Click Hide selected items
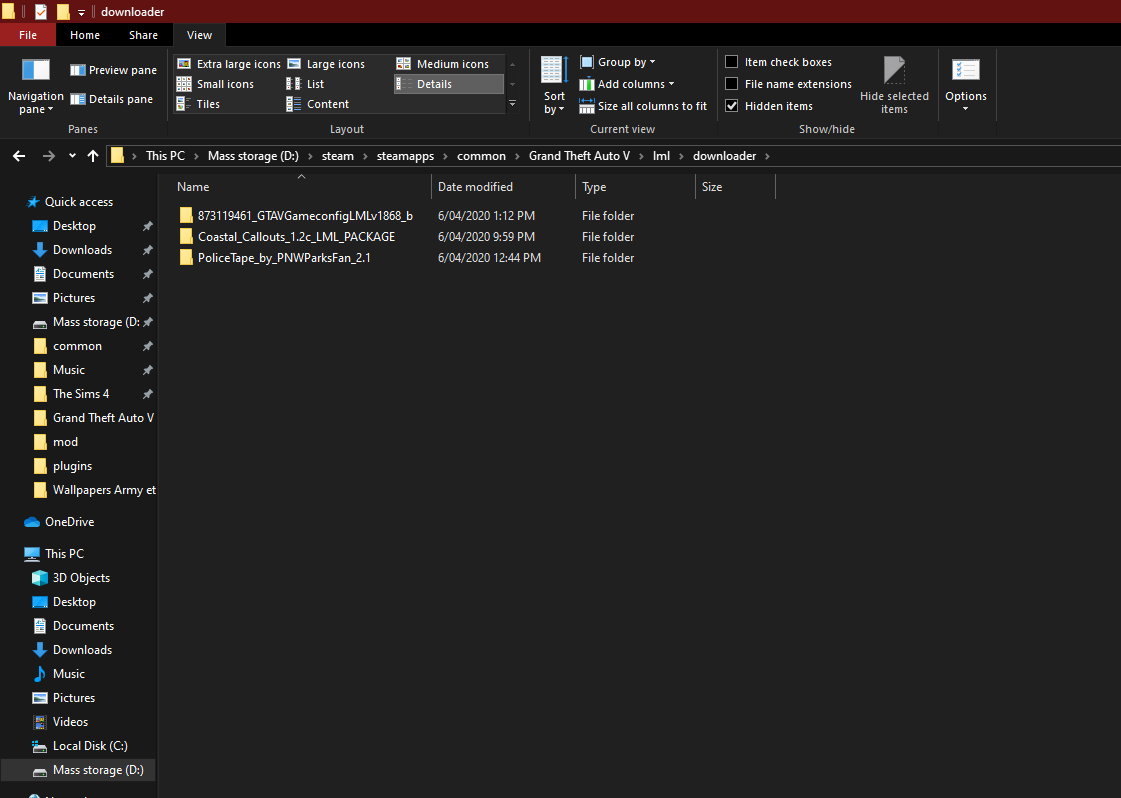Image resolution: width=1121 pixels, height=798 pixels. [894, 85]
